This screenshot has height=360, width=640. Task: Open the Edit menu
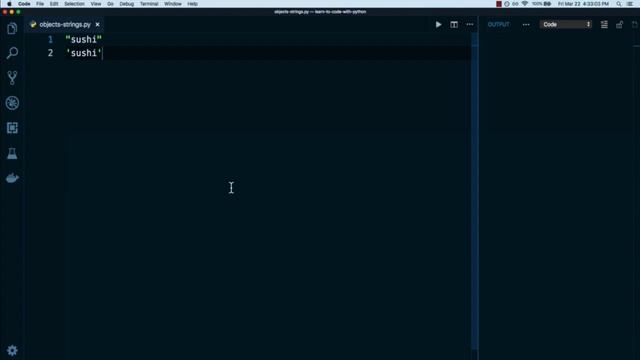pyautogui.click(x=54, y=4)
